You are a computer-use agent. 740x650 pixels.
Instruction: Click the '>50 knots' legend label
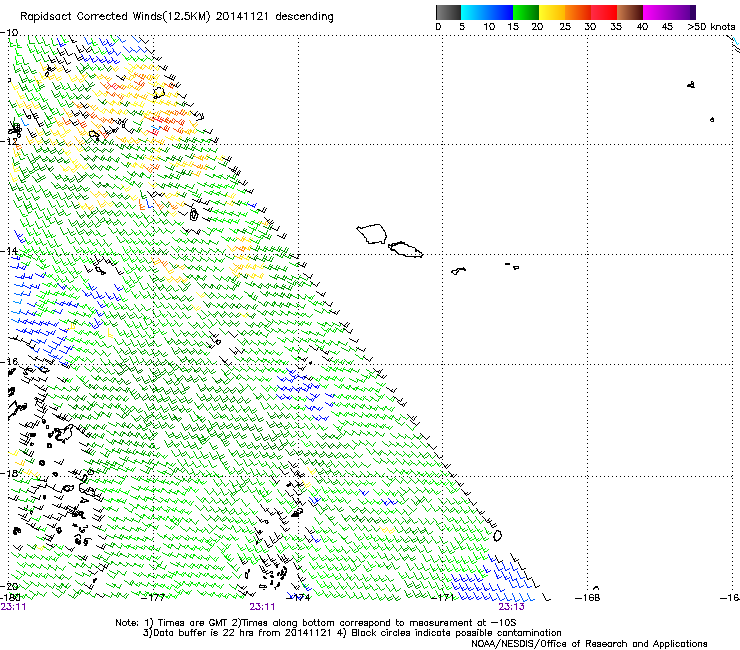711,27
